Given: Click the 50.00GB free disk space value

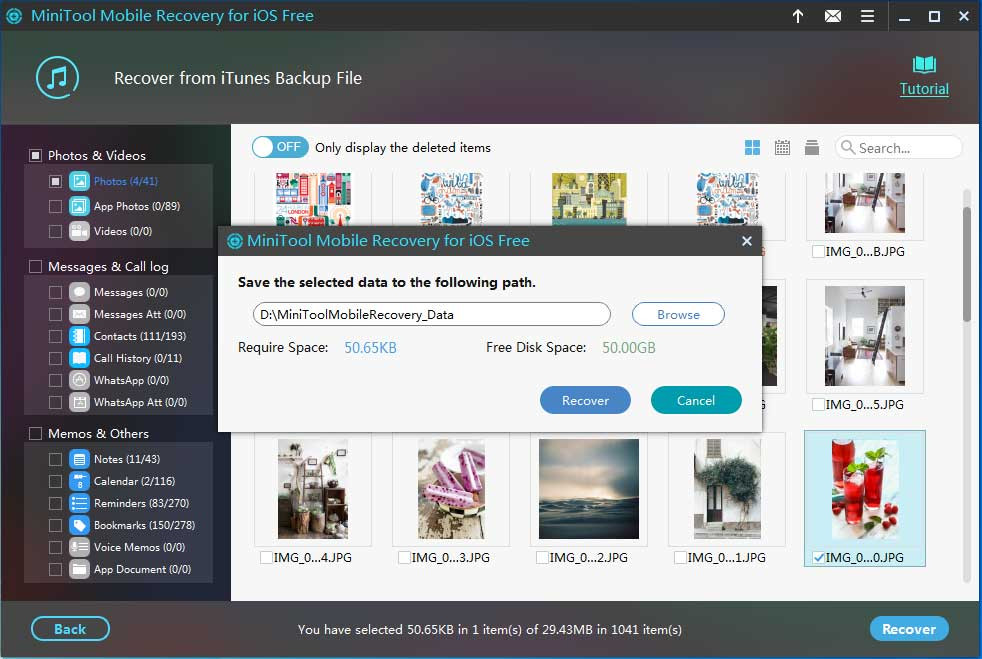Looking at the screenshot, I should [629, 348].
